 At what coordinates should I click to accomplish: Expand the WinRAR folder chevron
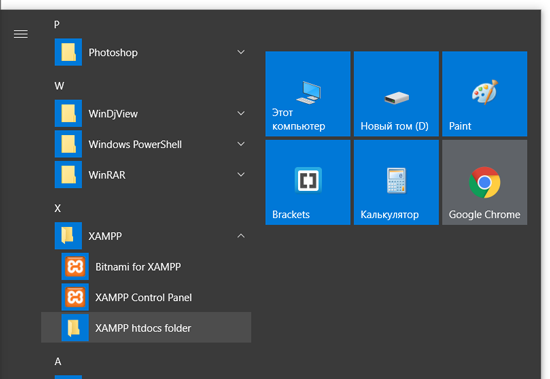pyautogui.click(x=241, y=174)
